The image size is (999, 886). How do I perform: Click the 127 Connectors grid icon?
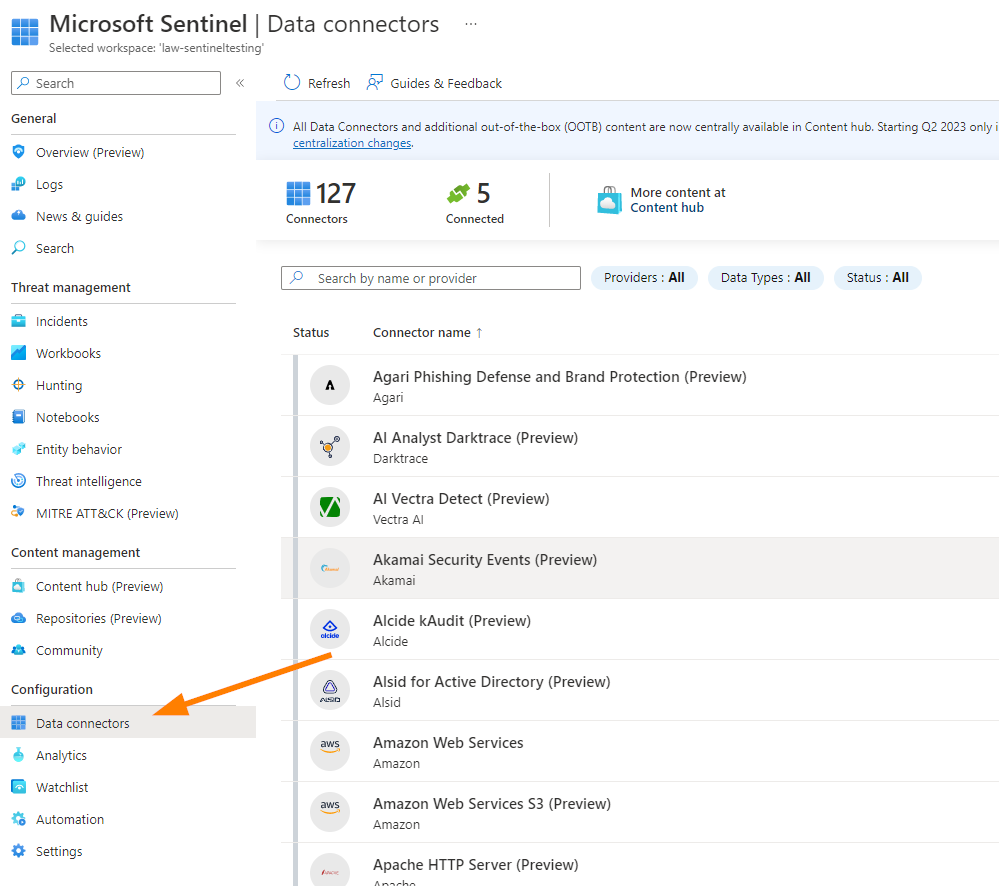pos(298,194)
